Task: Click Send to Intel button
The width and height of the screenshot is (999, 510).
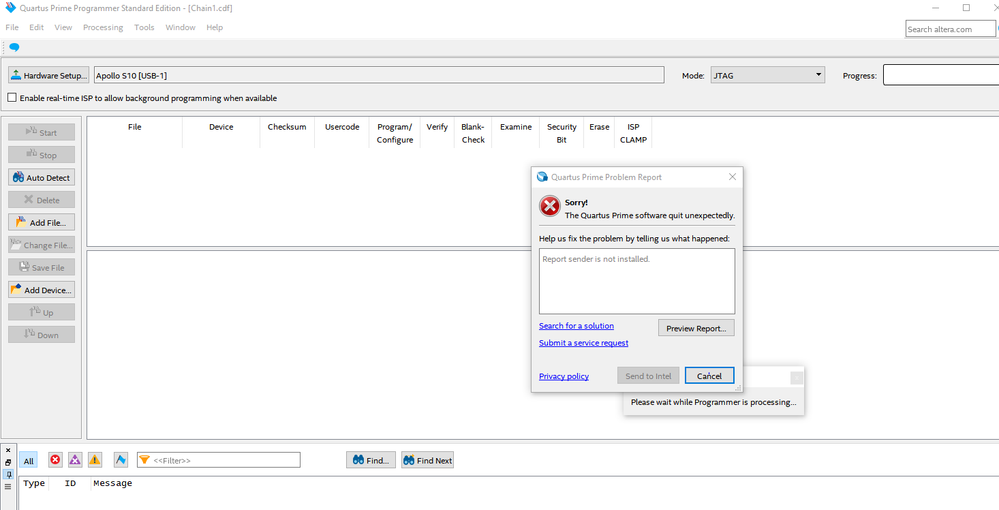Action: tap(648, 375)
